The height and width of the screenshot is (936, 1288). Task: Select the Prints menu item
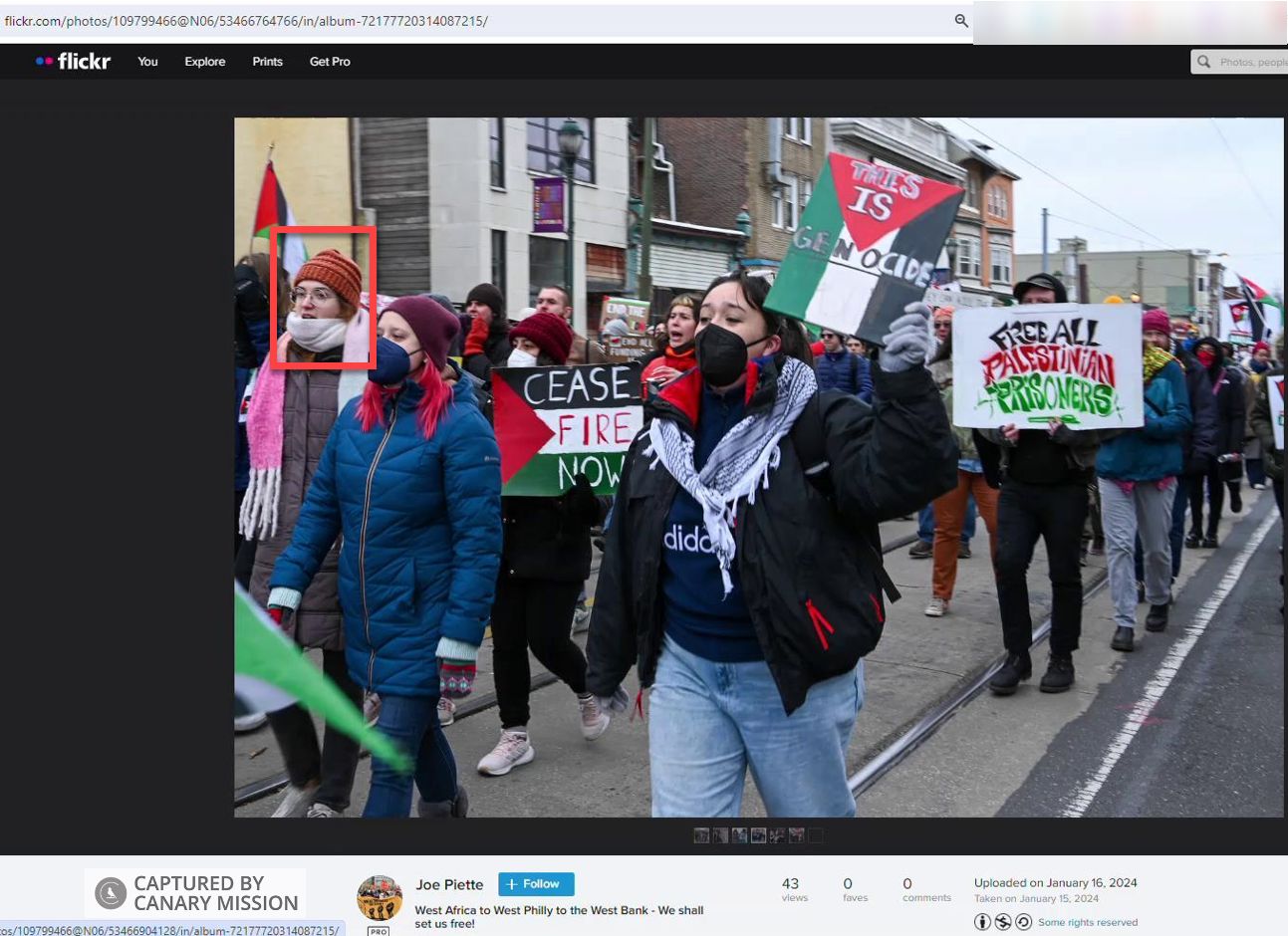click(267, 62)
